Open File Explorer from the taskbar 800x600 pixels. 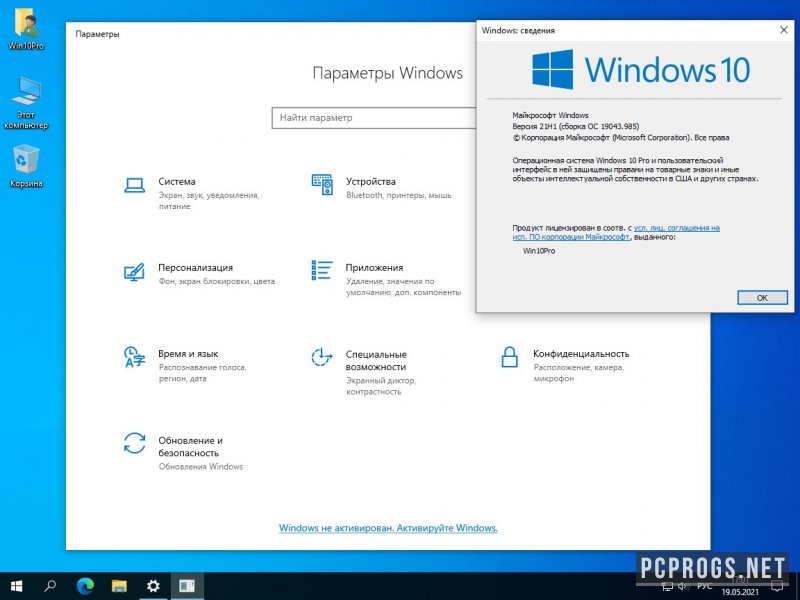[119, 586]
